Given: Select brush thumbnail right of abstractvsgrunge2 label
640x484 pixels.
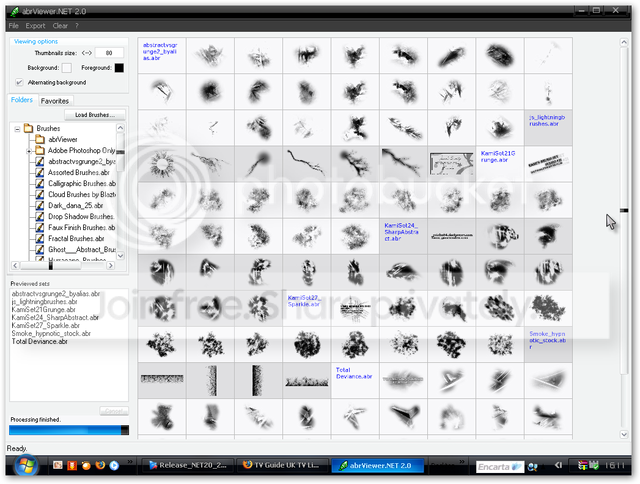Looking at the screenshot, I should tap(210, 56).
